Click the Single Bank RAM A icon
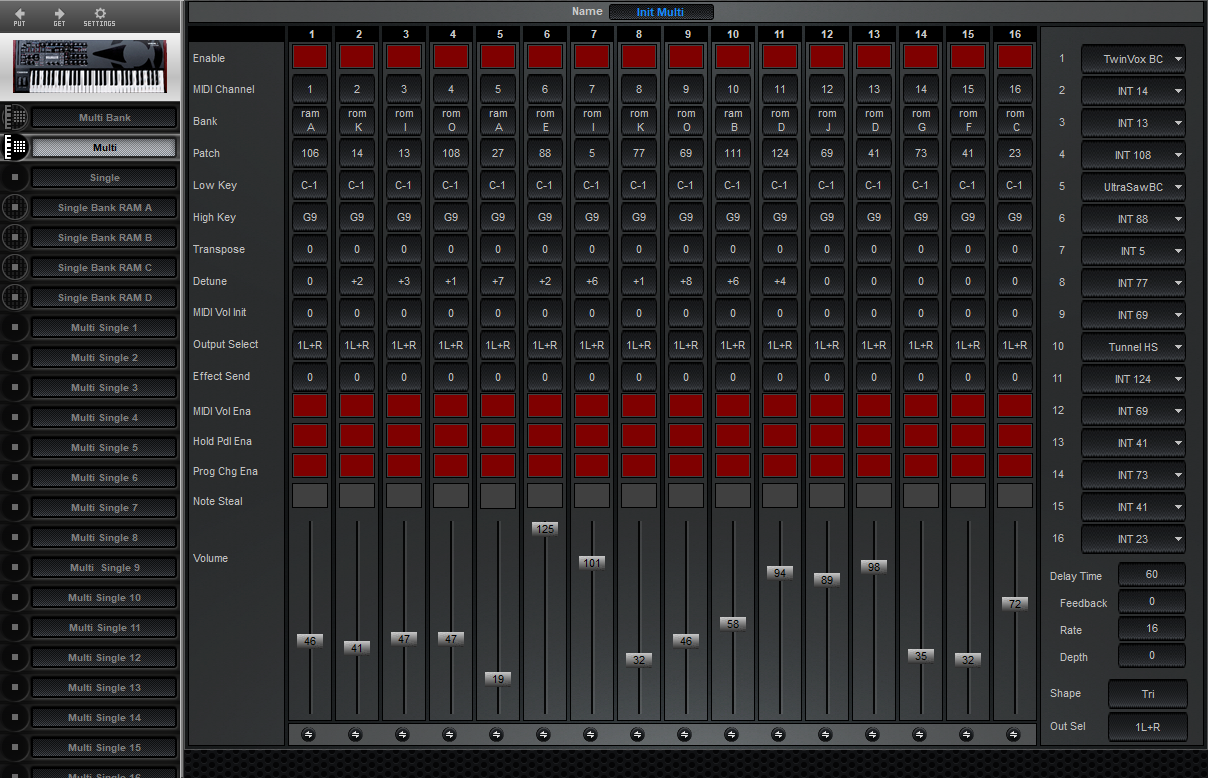 pyautogui.click(x=14, y=208)
